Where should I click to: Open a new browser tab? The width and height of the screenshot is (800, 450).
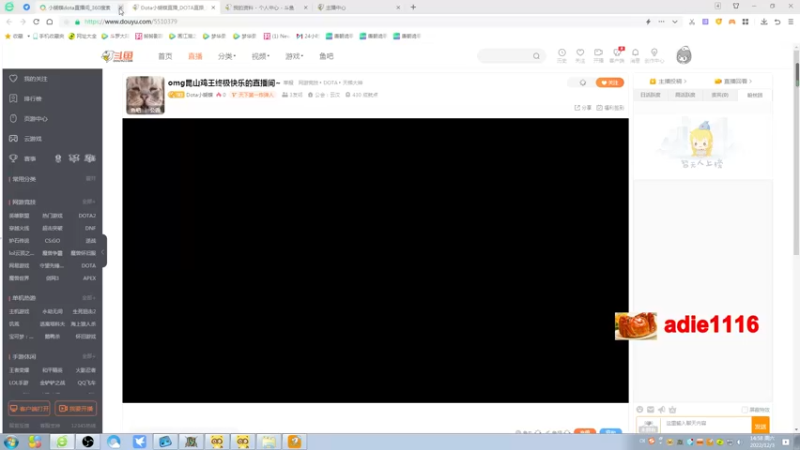click(x=413, y=7)
